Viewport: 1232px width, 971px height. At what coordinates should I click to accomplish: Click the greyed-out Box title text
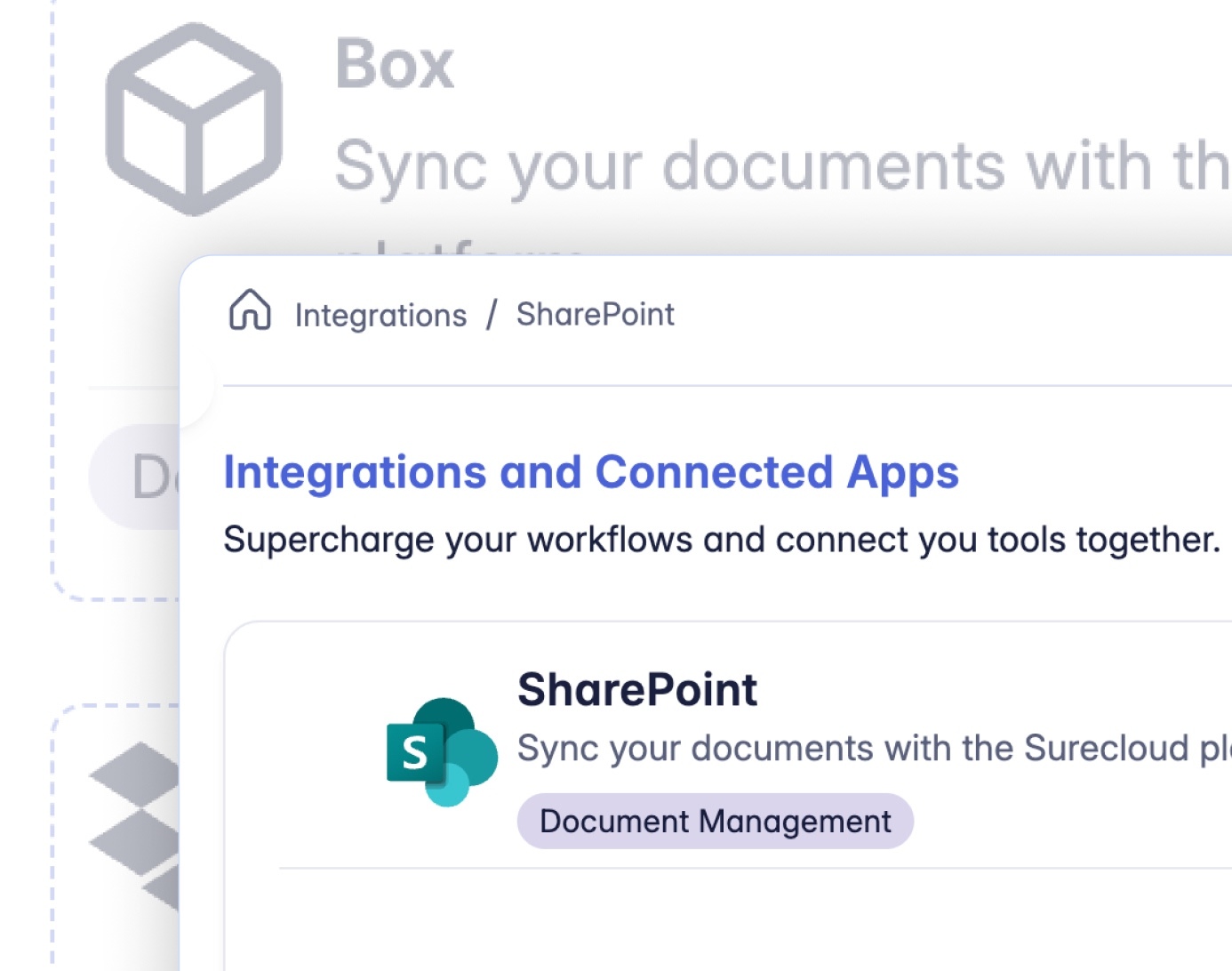click(394, 64)
